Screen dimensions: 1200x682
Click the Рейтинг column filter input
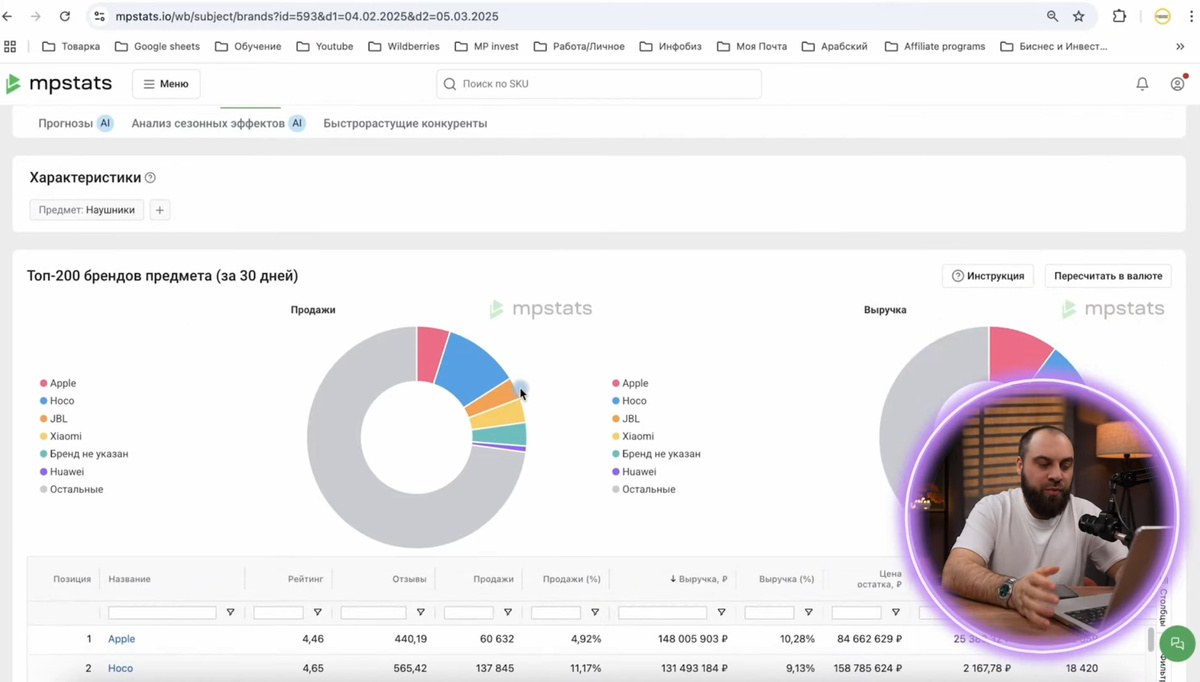[x=278, y=612]
